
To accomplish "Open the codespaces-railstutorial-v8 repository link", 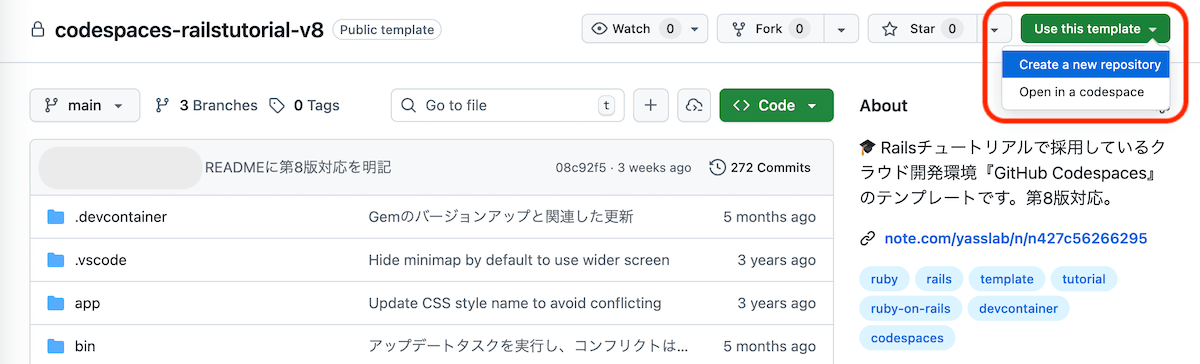I will (x=189, y=29).
